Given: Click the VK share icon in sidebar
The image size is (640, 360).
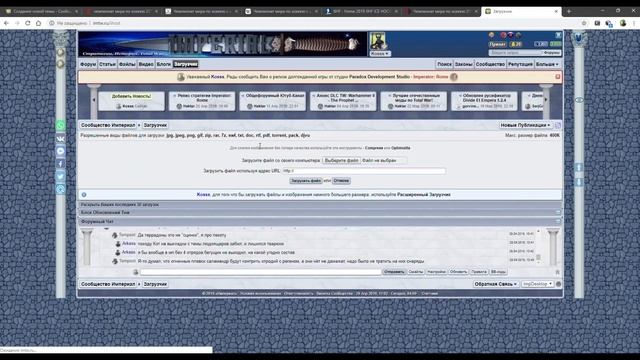Looking at the screenshot, I should coord(60,138).
